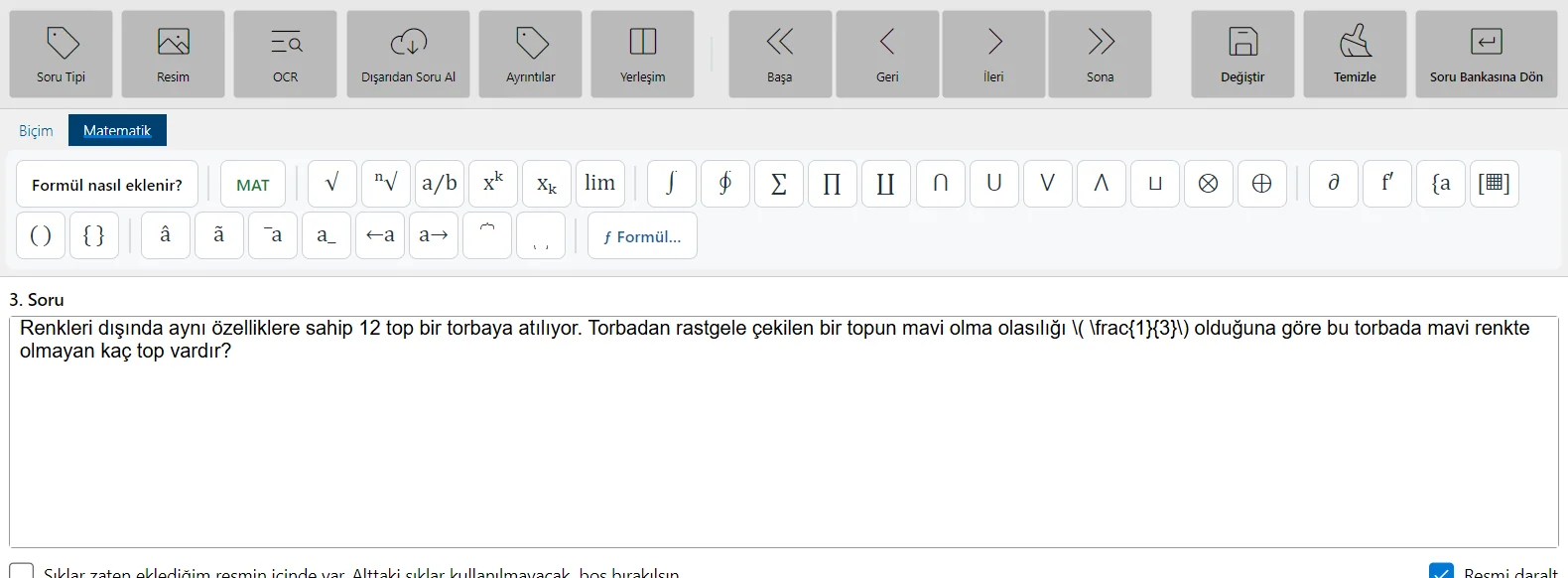Insert a summation sigma
The image size is (1568, 578).
(x=779, y=184)
